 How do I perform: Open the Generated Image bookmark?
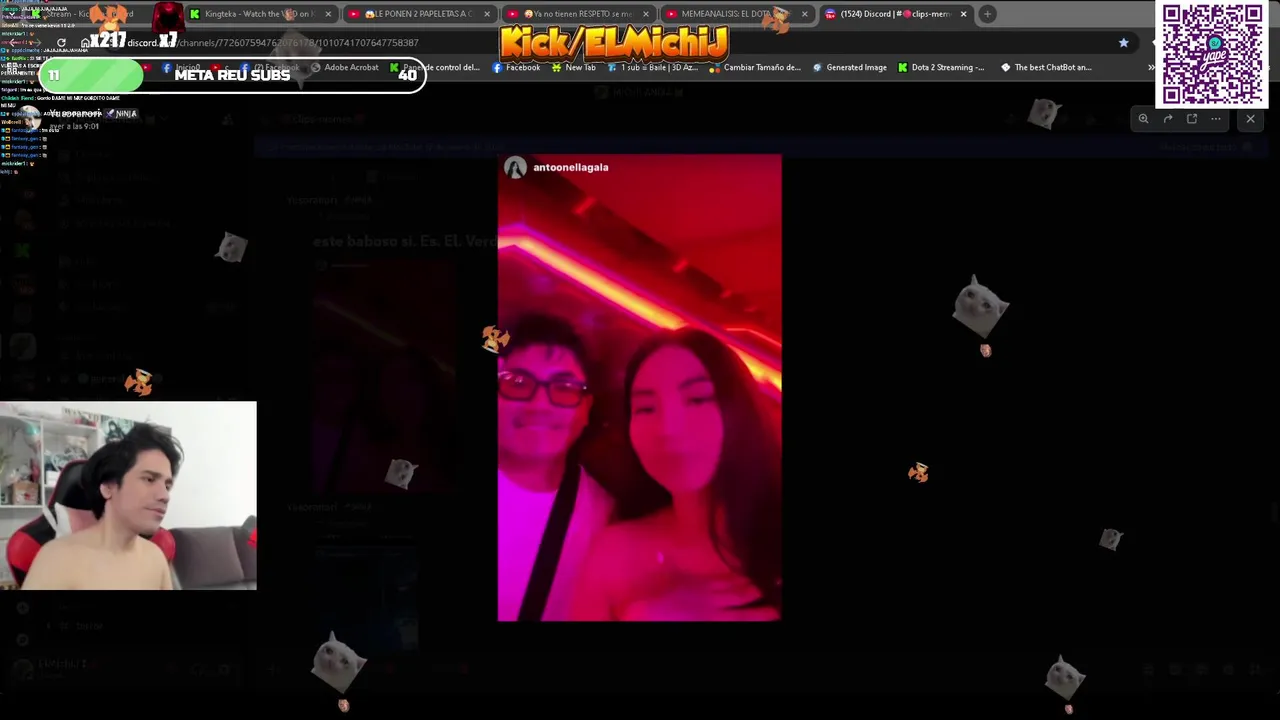click(849, 67)
